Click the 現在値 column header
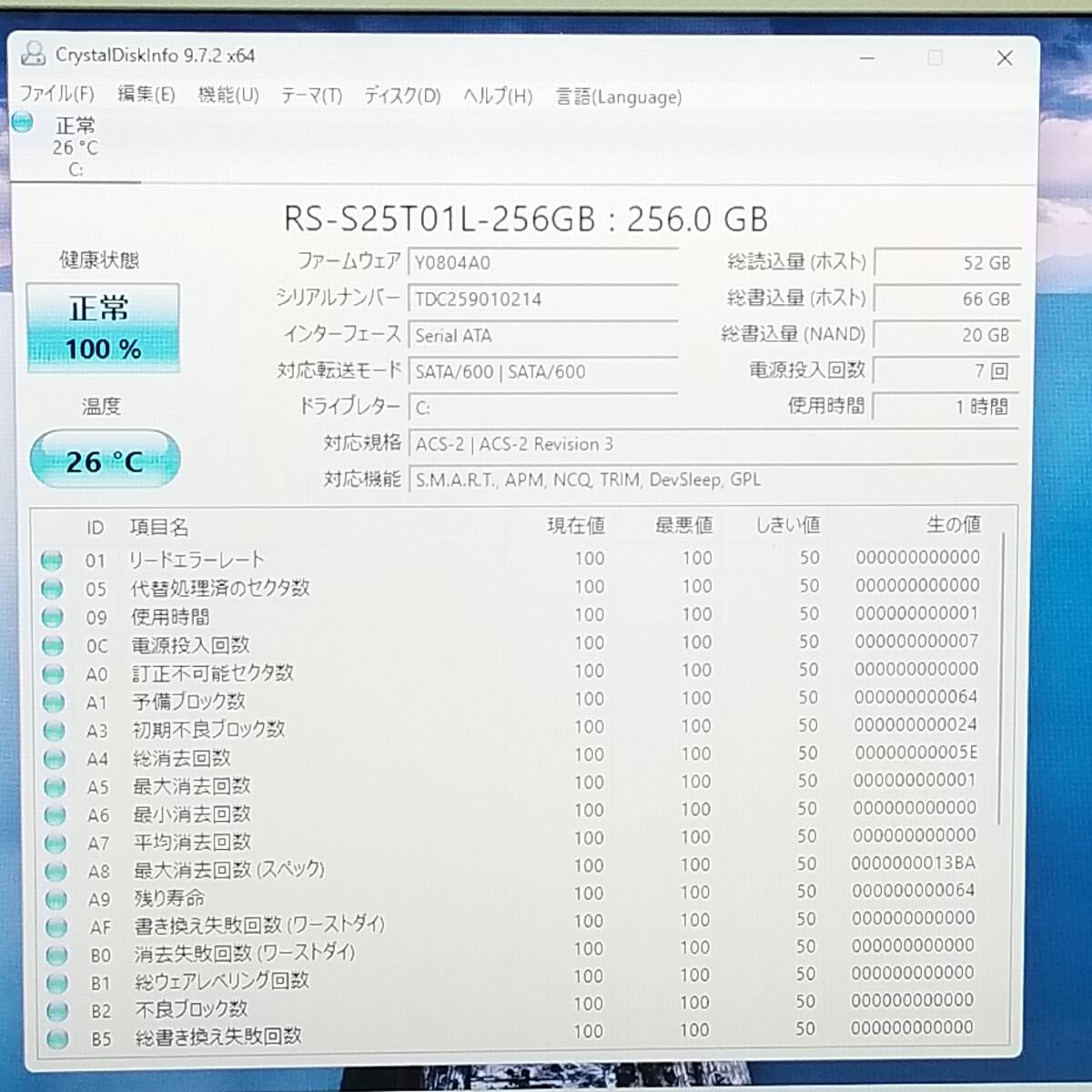The image size is (1092, 1092). (x=575, y=525)
